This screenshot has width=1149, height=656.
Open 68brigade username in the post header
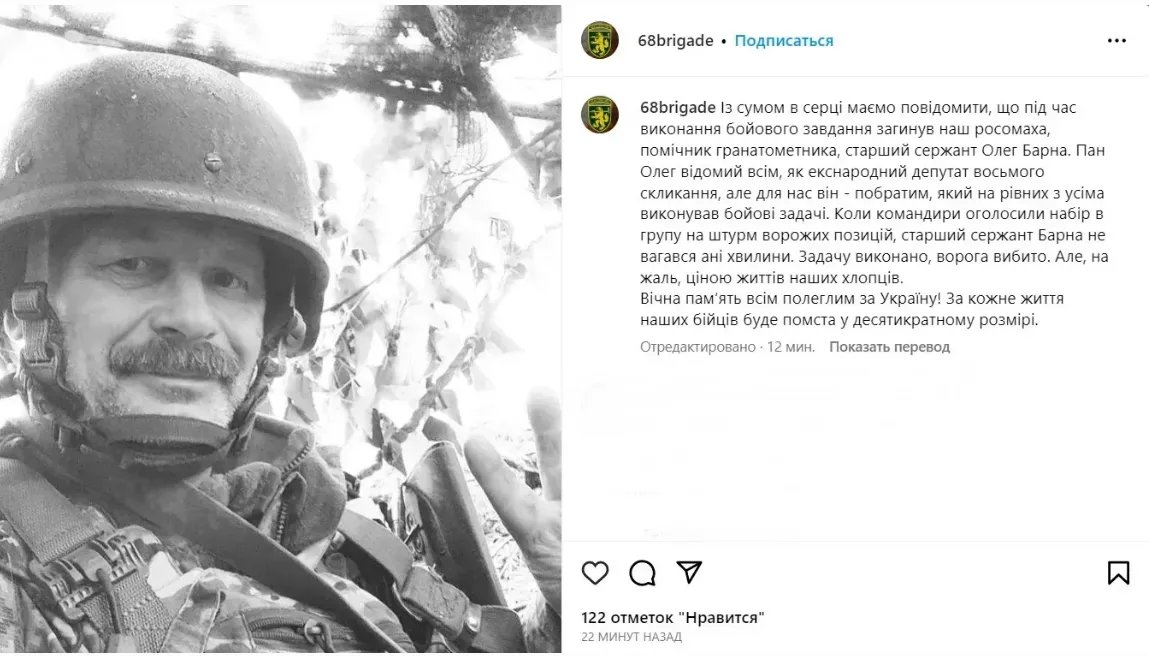pyautogui.click(x=676, y=40)
